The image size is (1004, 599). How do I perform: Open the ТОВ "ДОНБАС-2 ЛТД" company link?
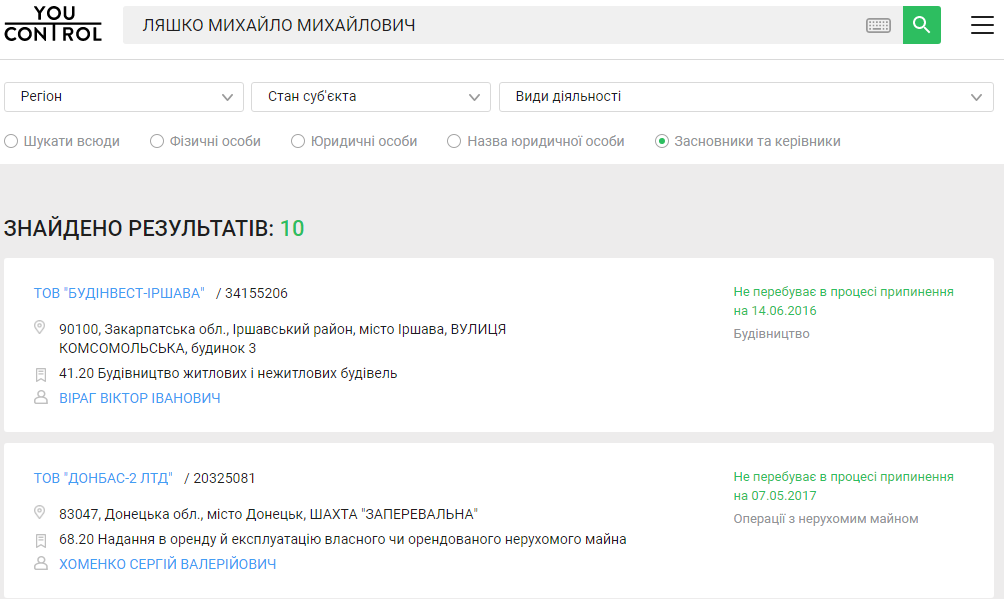pyautogui.click(x=103, y=478)
